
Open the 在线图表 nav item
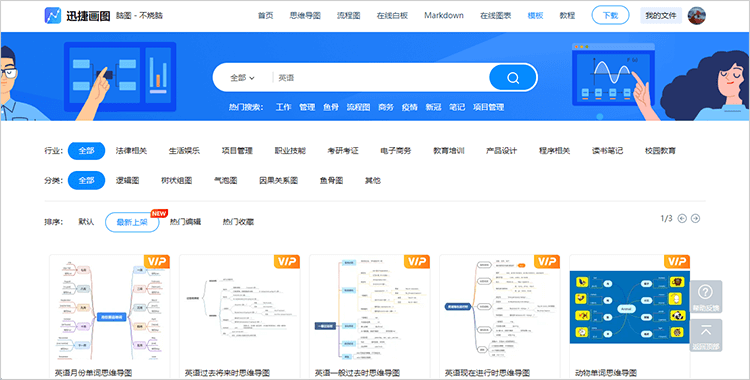[496, 15]
